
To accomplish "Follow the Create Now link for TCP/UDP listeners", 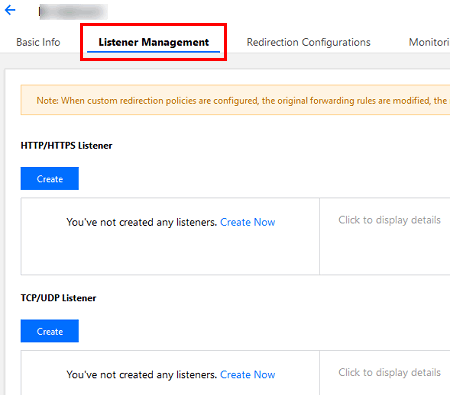I will pyautogui.click(x=248, y=374).
